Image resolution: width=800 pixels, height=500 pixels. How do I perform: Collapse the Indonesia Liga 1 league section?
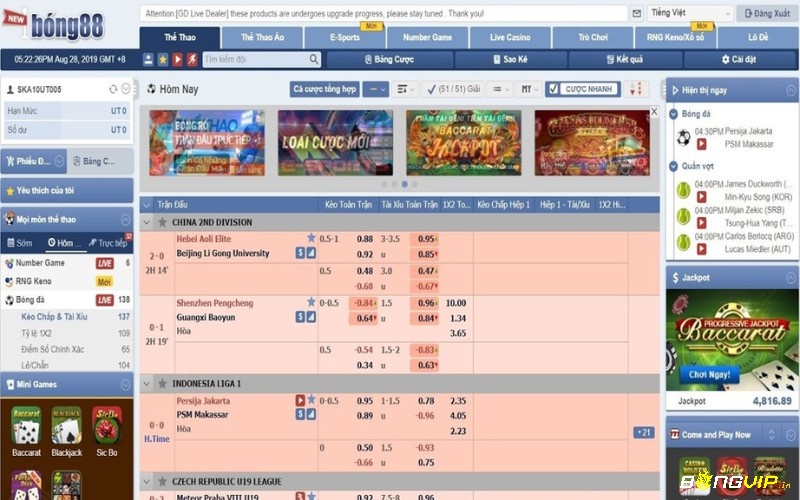click(148, 383)
